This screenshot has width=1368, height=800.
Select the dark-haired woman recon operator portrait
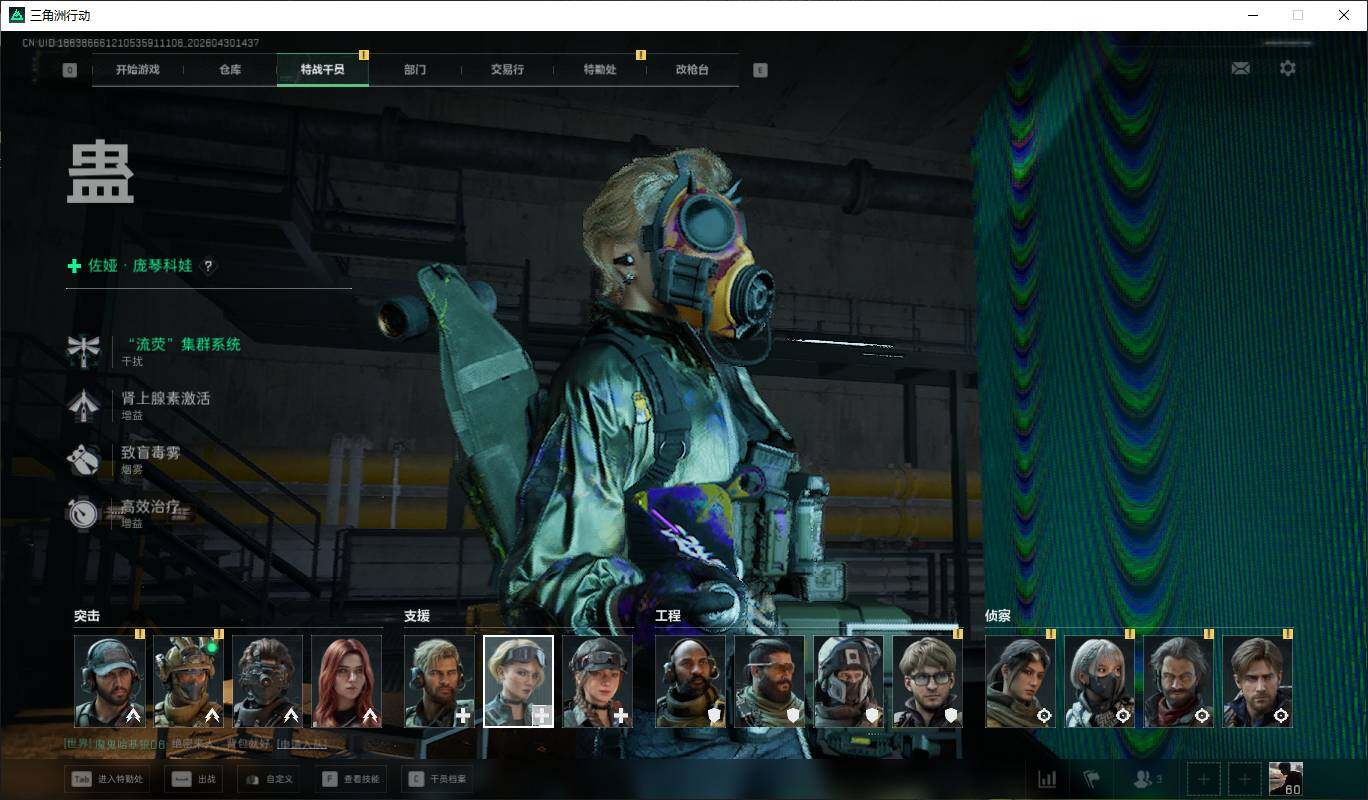pyautogui.click(x=1021, y=681)
